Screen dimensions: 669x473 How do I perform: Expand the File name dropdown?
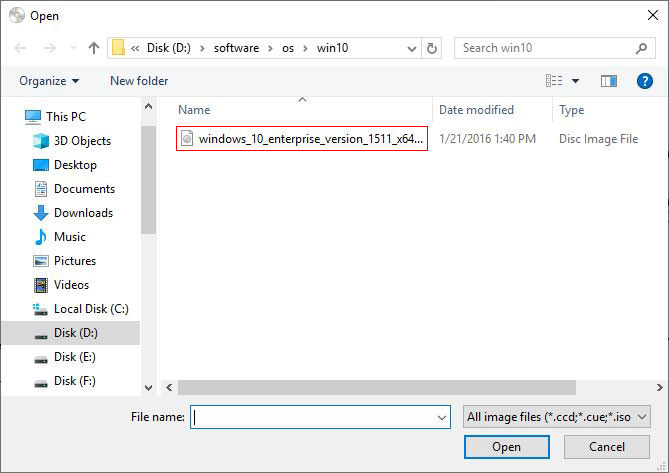click(442, 418)
